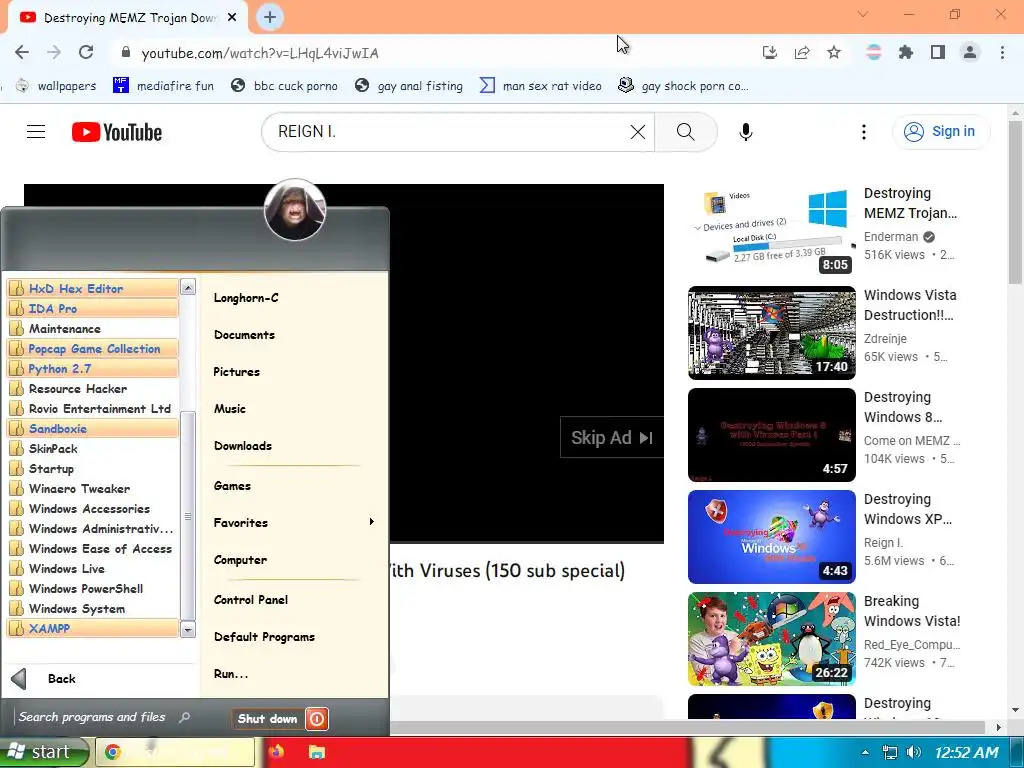Expand the Windows Accessories folder
Viewport: 1024px width, 768px height.
pyautogui.click(x=93, y=509)
